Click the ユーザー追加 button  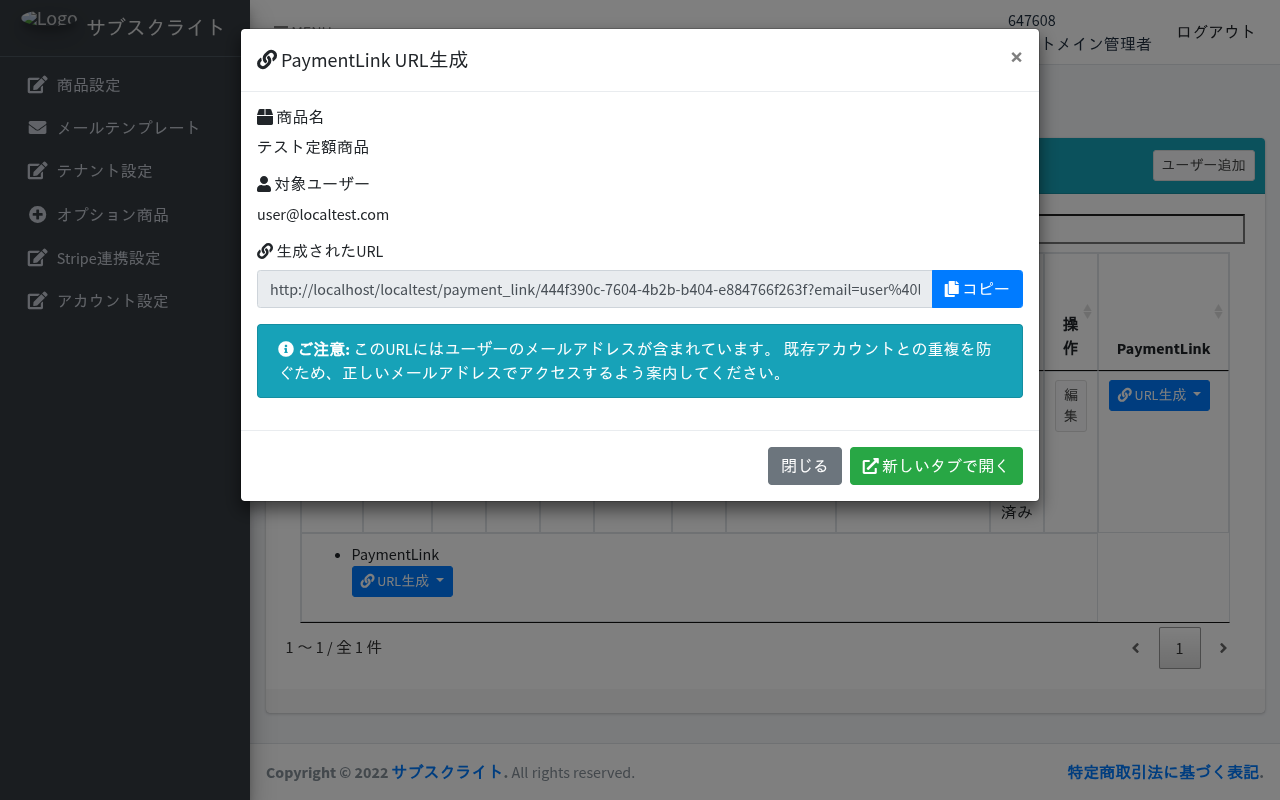tap(1203, 166)
